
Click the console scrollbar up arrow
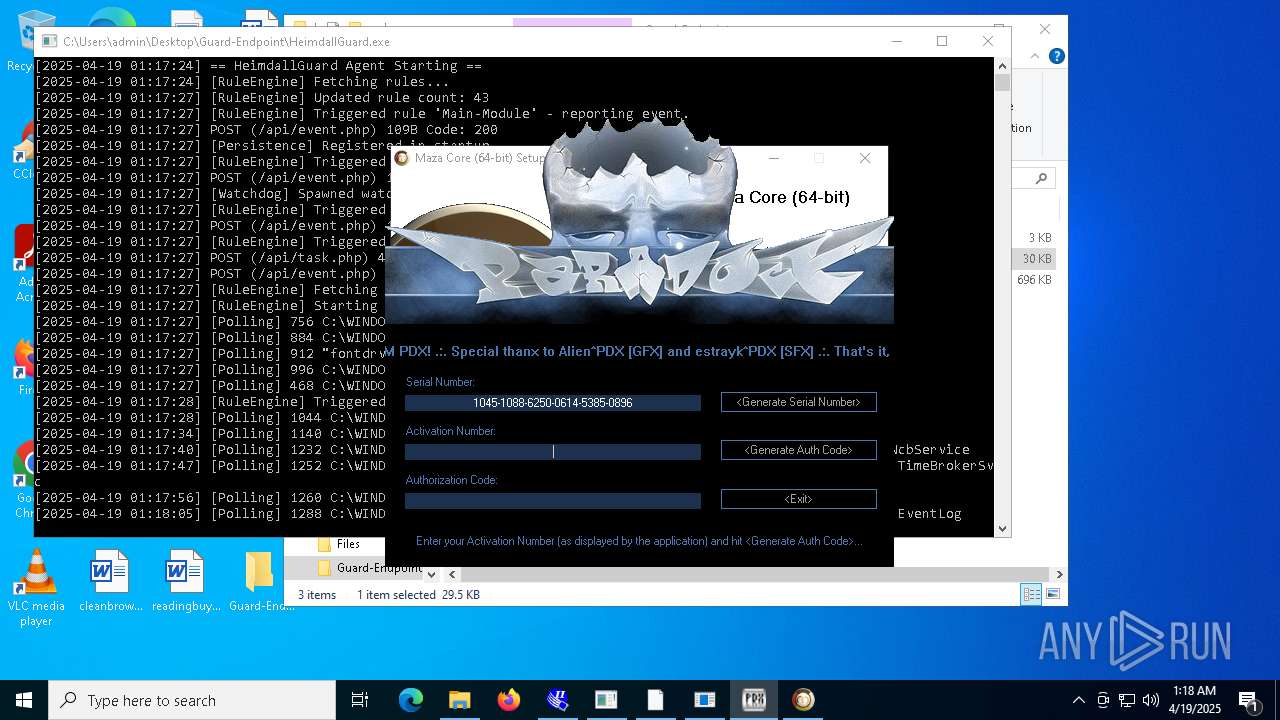click(1002, 66)
